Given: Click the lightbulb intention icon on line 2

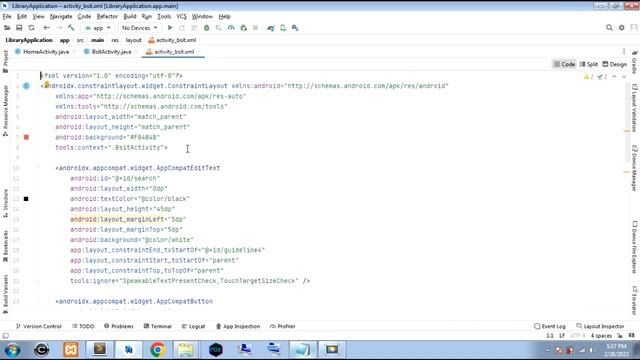Looking at the screenshot, I should click(x=47, y=84).
